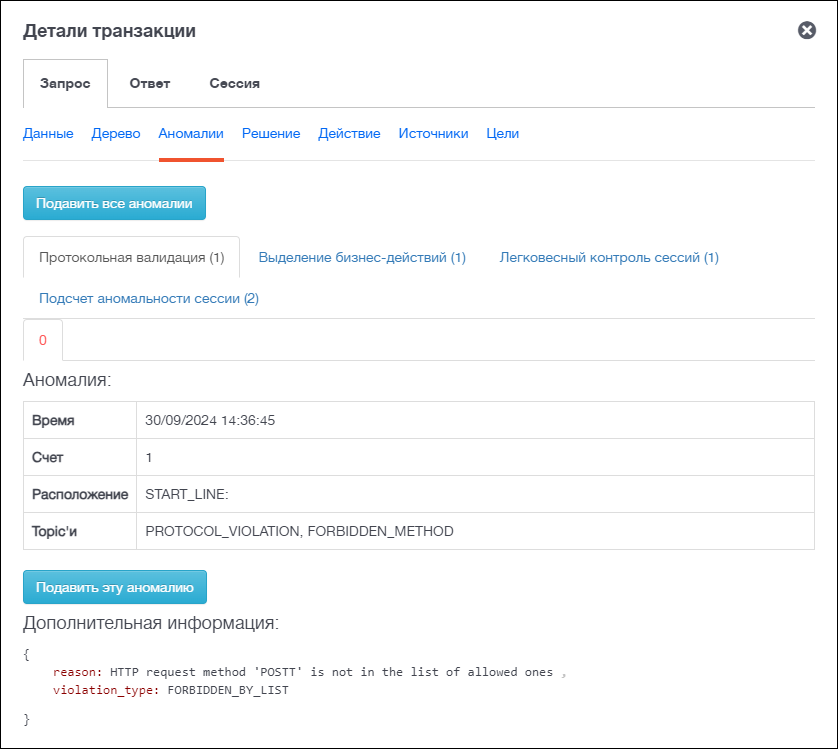
Task: Open the Цели sub-tab
Action: click(x=502, y=134)
